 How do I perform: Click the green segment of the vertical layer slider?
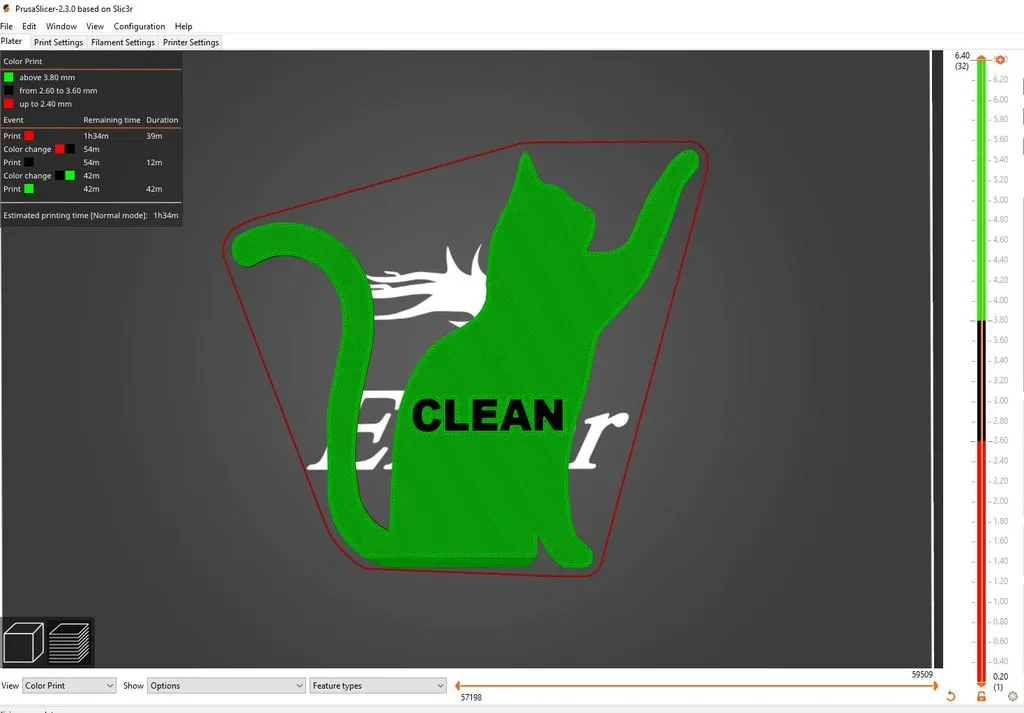point(981,189)
